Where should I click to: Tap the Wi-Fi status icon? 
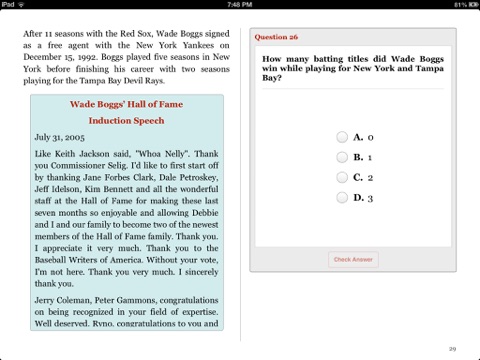tap(21, 4)
